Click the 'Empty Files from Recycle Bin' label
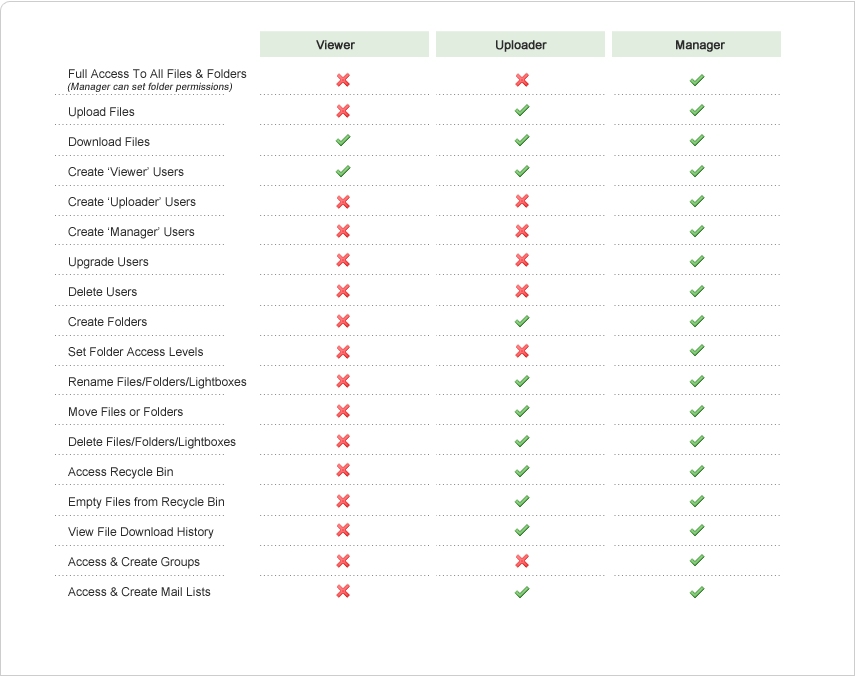Viewport: 855px width, 676px height. click(x=146, y=502)
